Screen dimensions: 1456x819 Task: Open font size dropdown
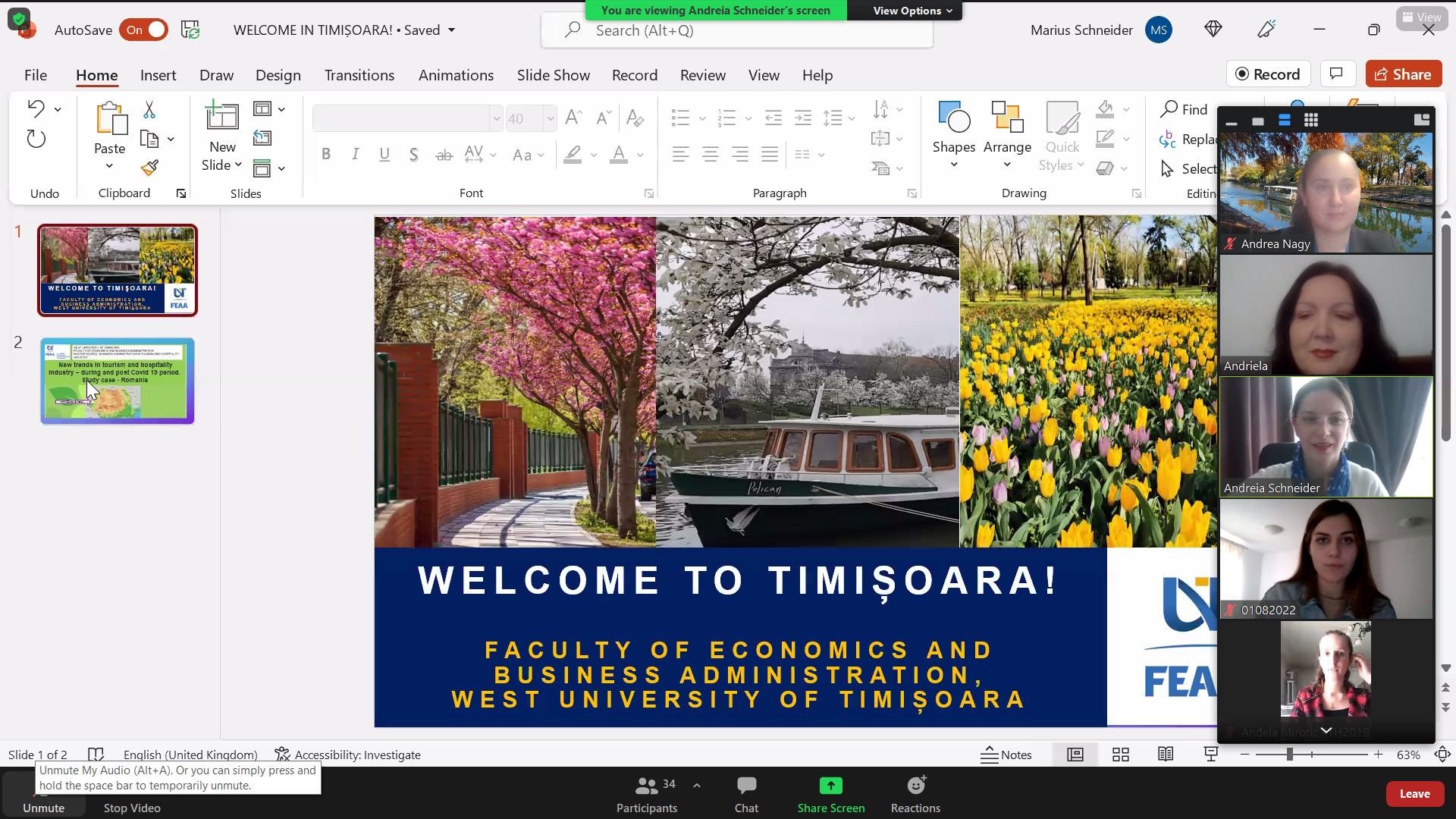pos(550,118)
